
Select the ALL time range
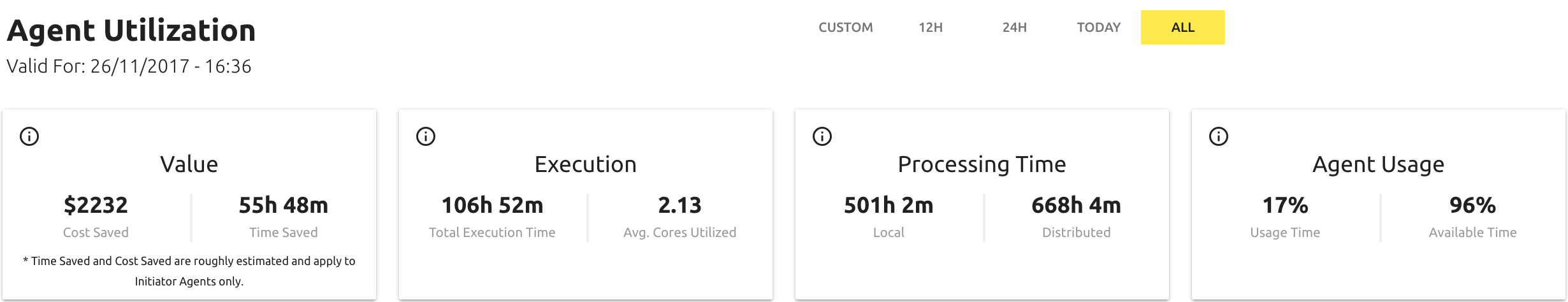[x=1182, y=27]
